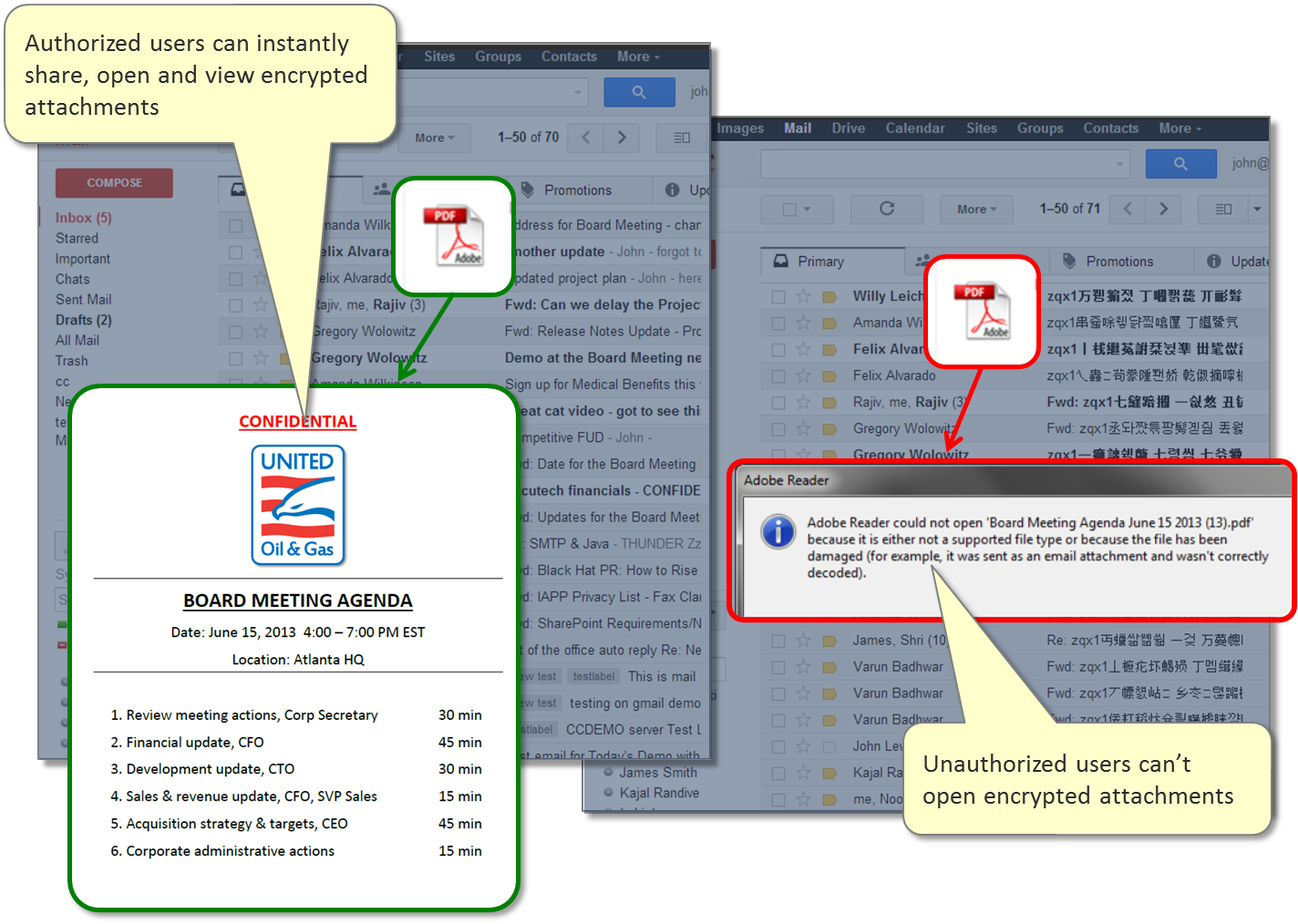The image size is (1298, 924).
Task: Check the box beside Rajiv, me, Rajiv in right window
Action: pyautogui.click(x=778, y=402)
